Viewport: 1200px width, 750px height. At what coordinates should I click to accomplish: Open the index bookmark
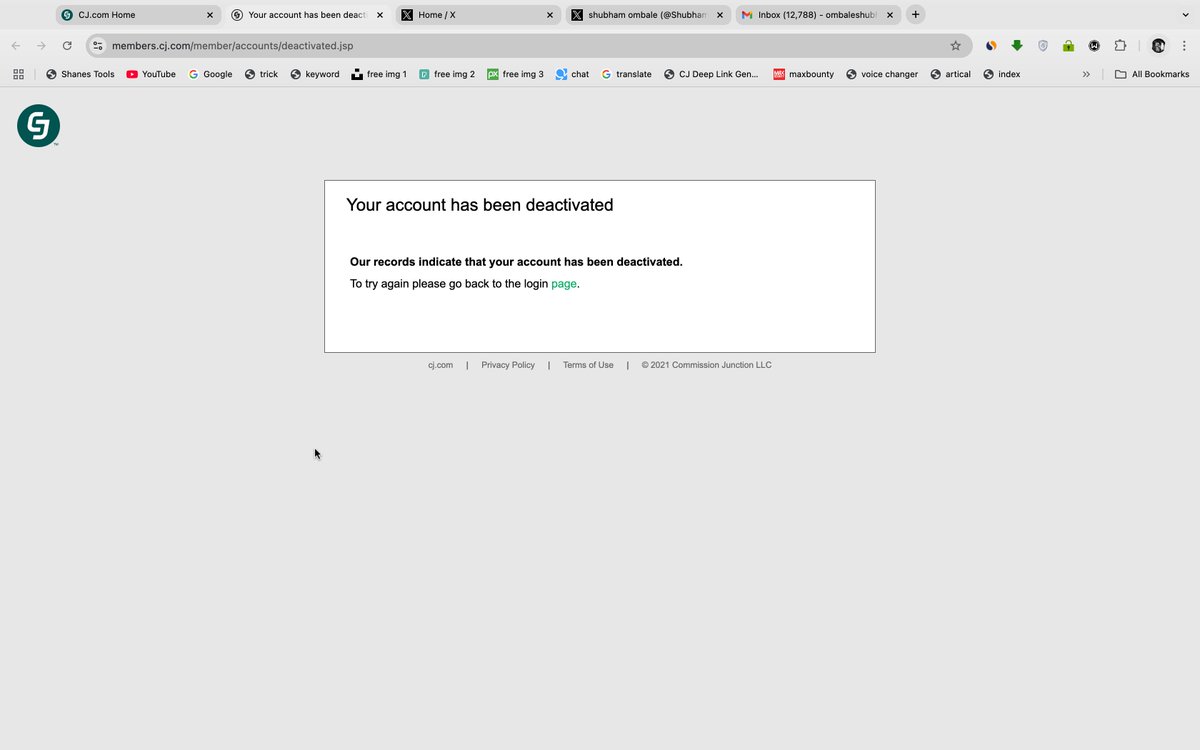tap(1002, 74)
